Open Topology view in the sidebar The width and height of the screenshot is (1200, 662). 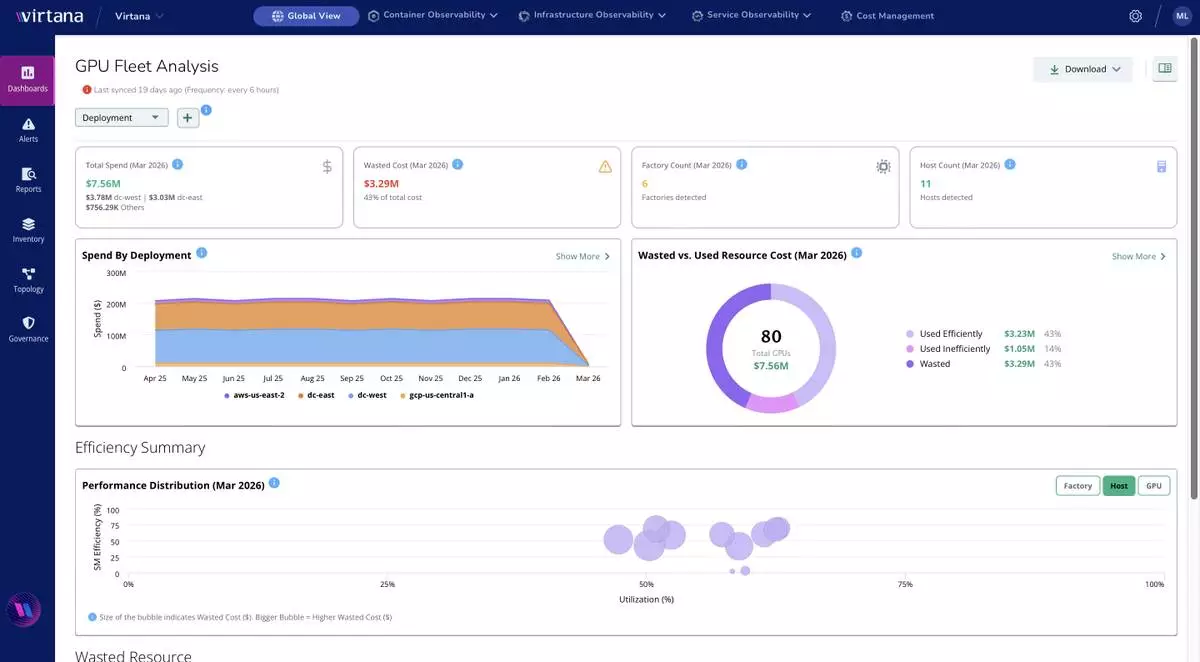point(28,278)
